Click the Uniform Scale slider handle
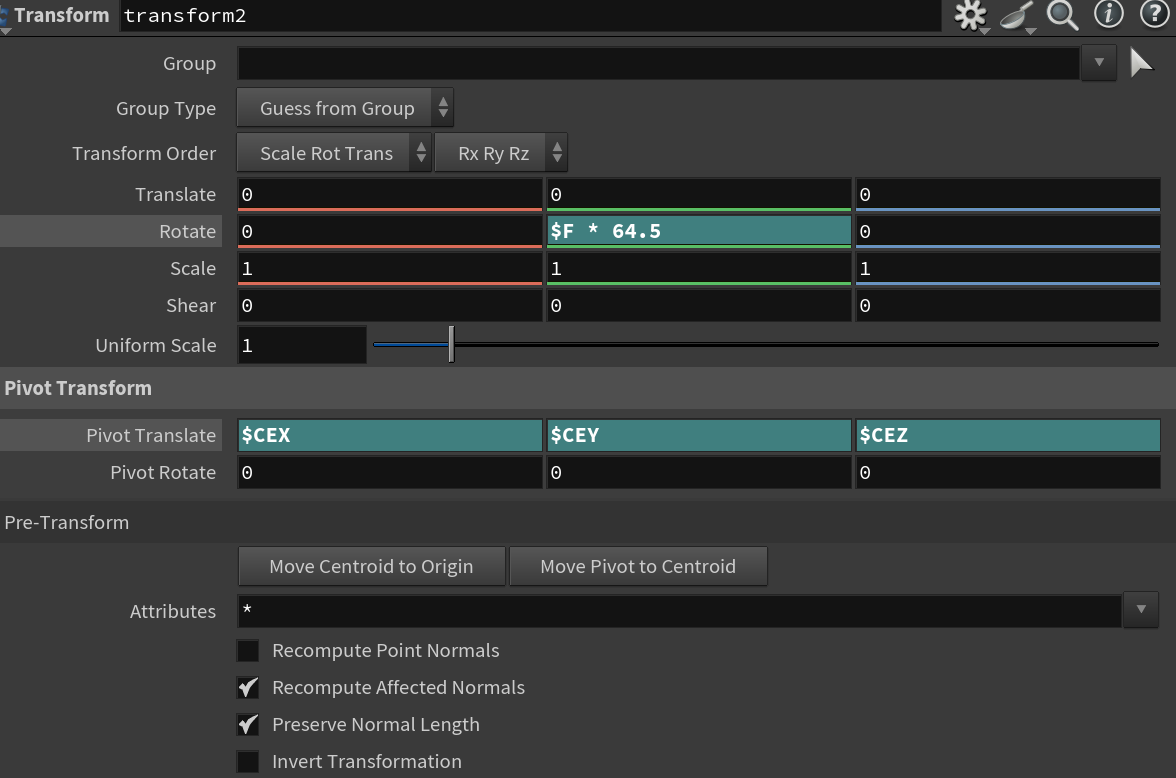The image size is (1176, 778). [451, 345]
